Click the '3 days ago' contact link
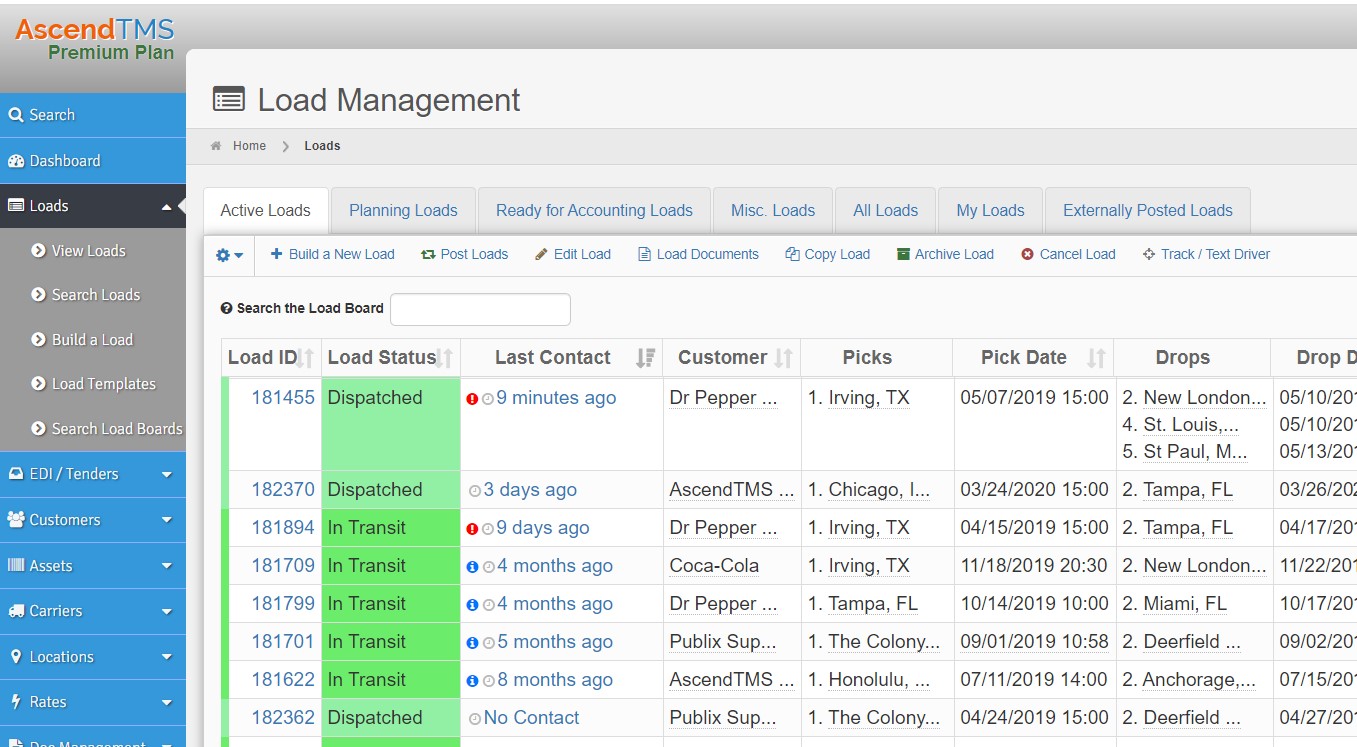1357x747 pixels. [x=530, y=490]
